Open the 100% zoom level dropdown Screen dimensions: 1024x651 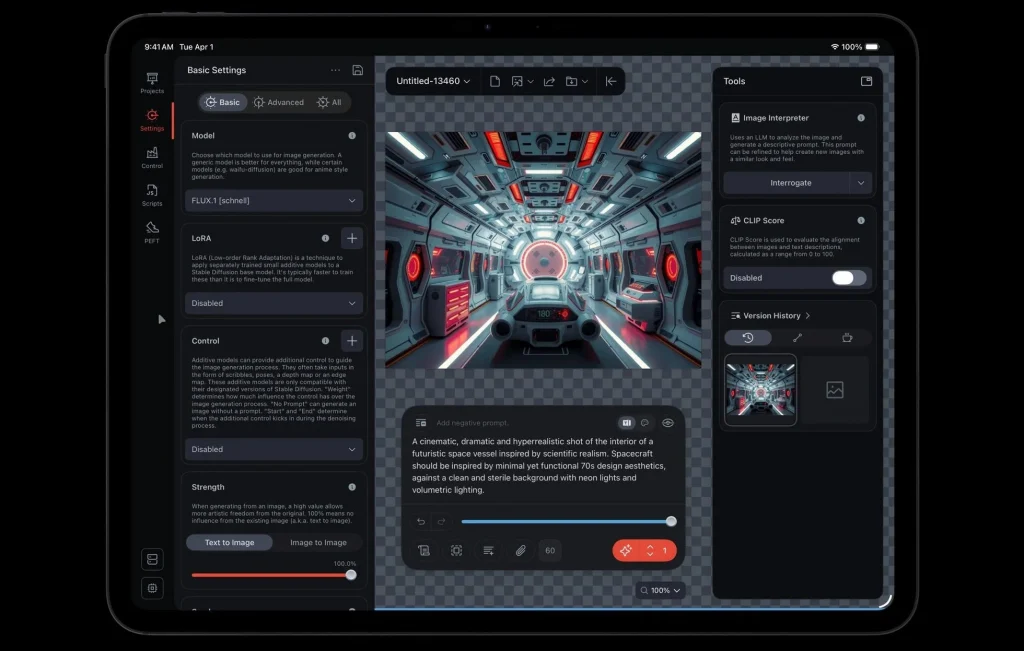[661, 590]
